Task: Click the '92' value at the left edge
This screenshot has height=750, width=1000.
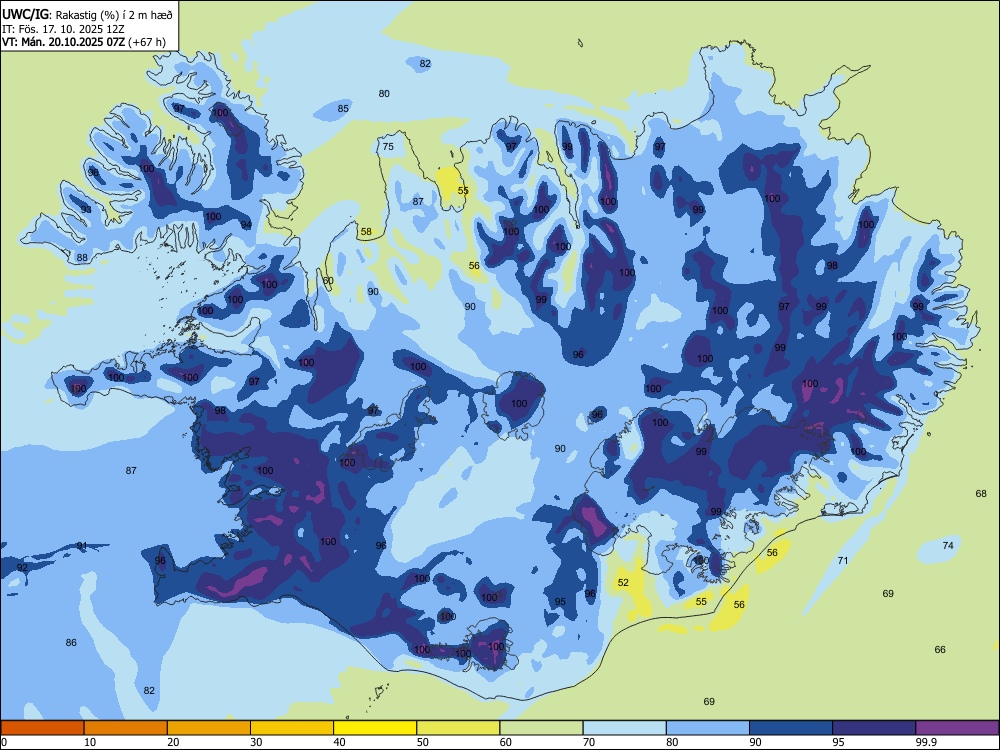Action: pyautogui.click(x=22, y=568)
